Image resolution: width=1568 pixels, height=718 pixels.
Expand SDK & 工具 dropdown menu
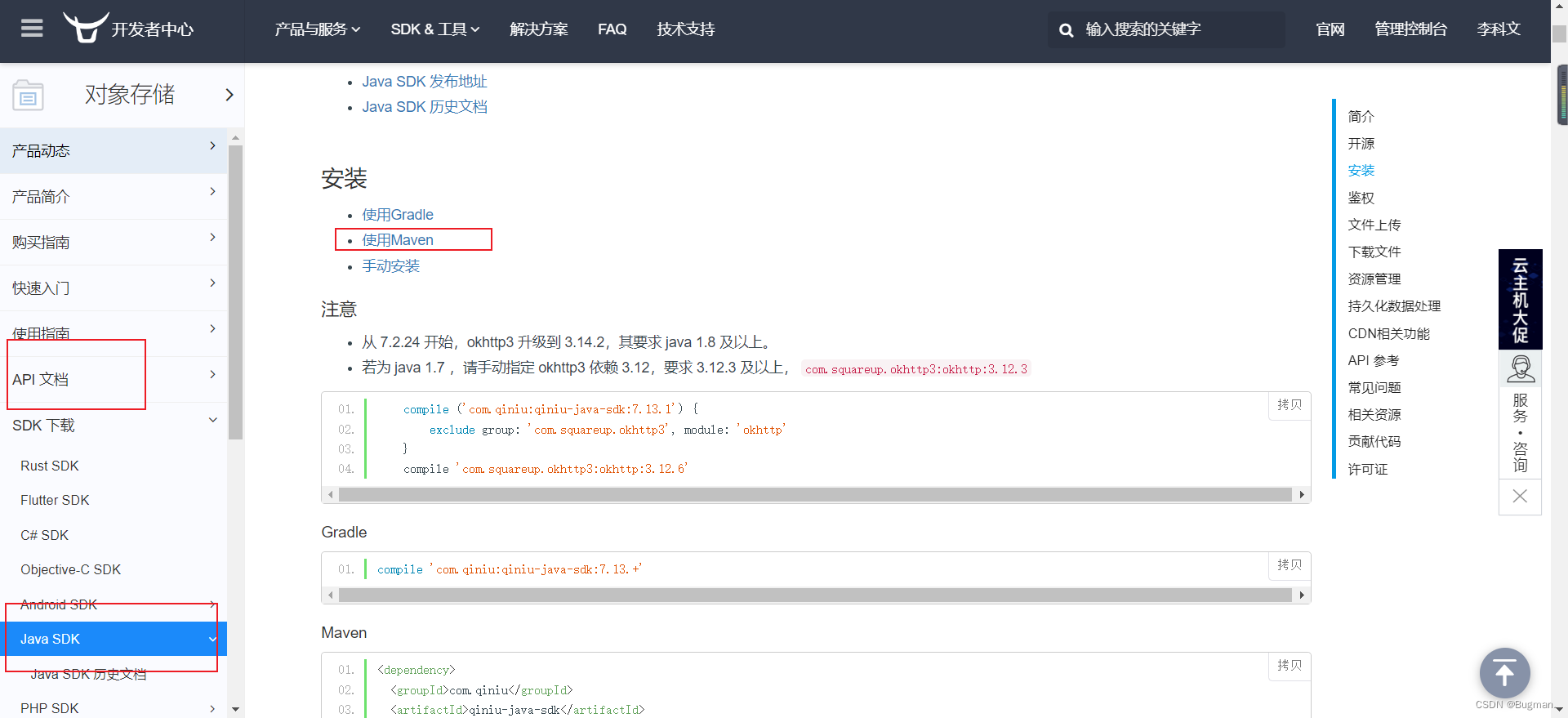434,29
